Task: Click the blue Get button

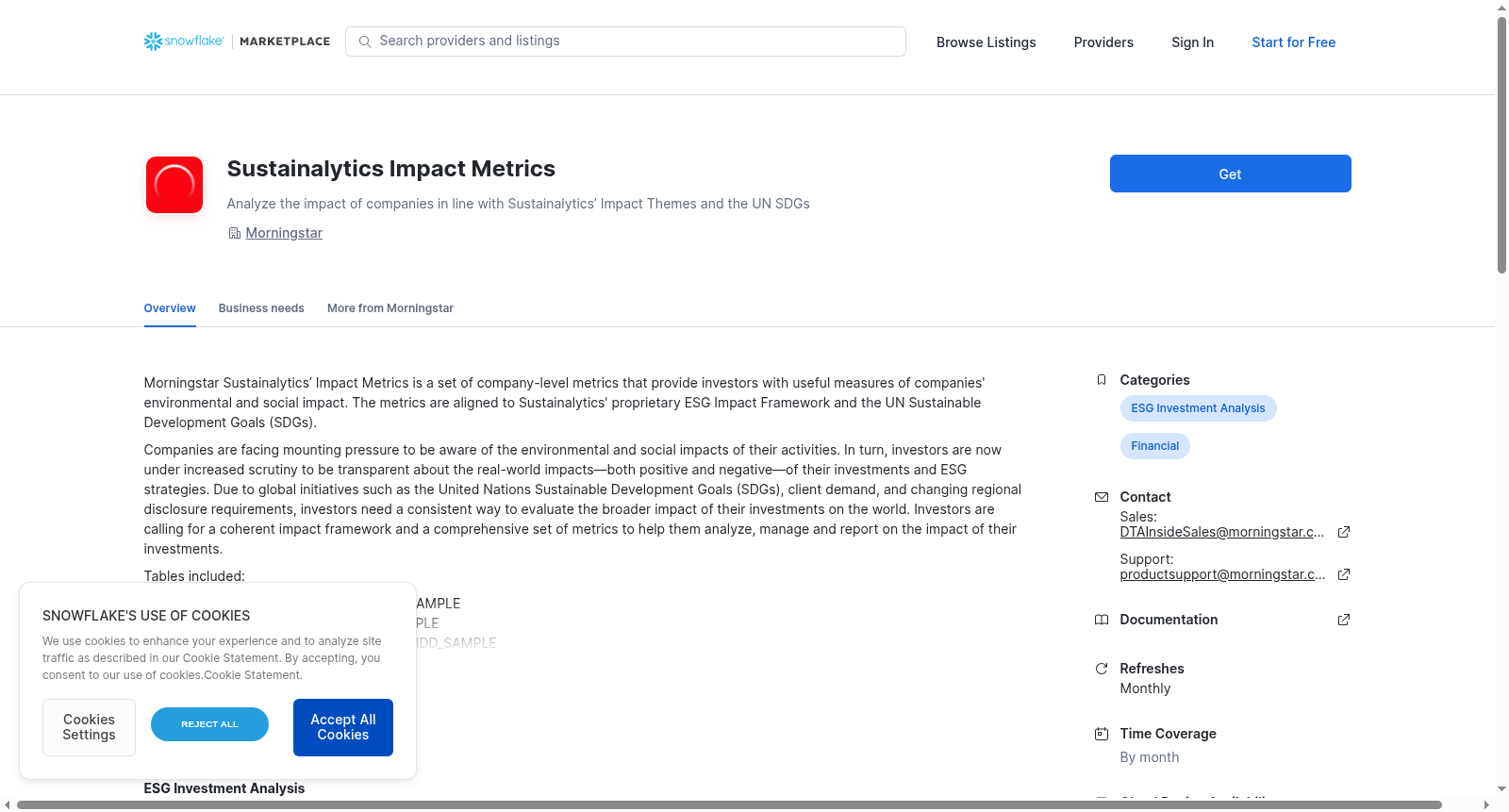Action: [x=1230, y=174]
